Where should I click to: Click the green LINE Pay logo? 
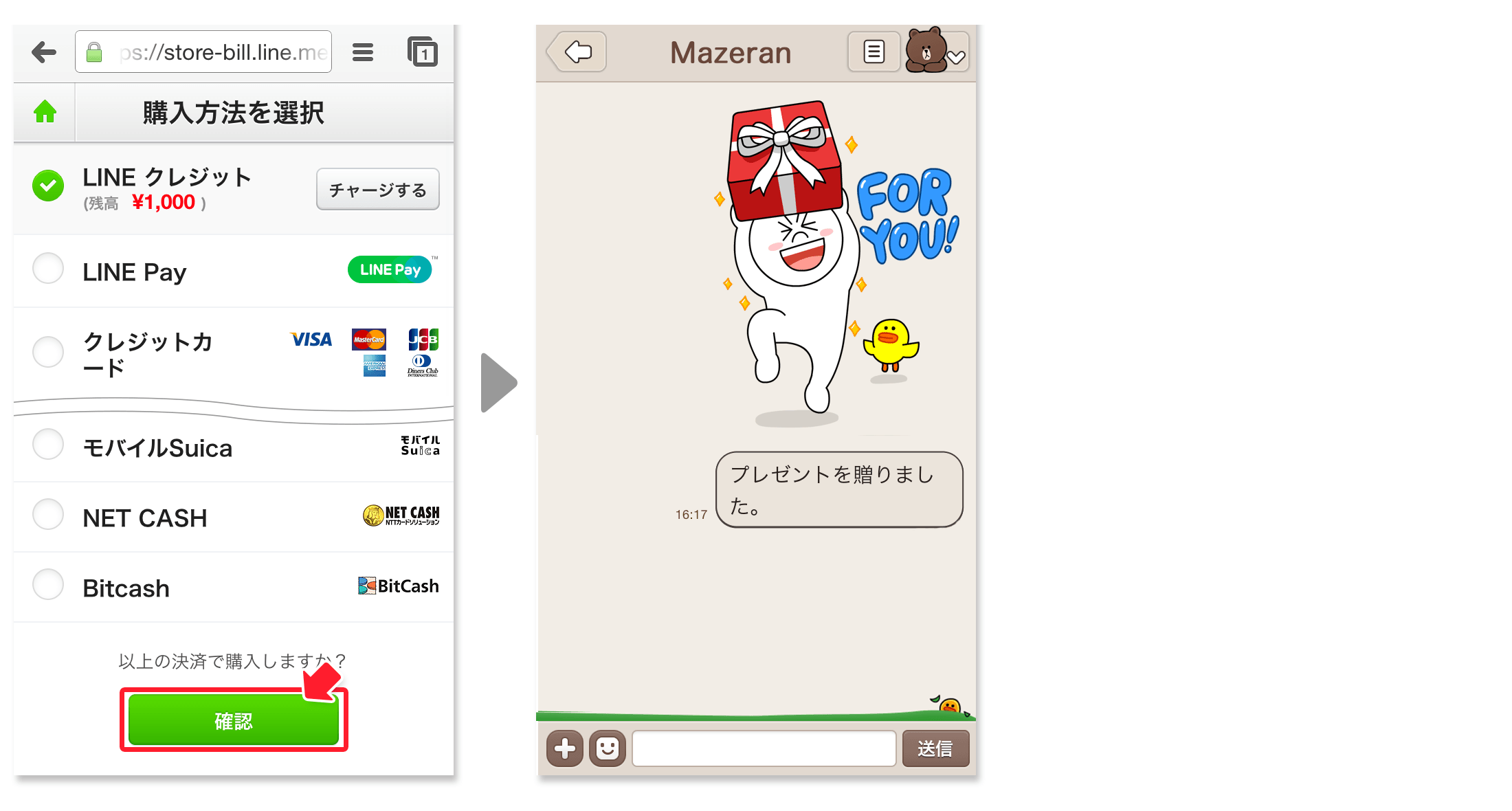point(390,269)
